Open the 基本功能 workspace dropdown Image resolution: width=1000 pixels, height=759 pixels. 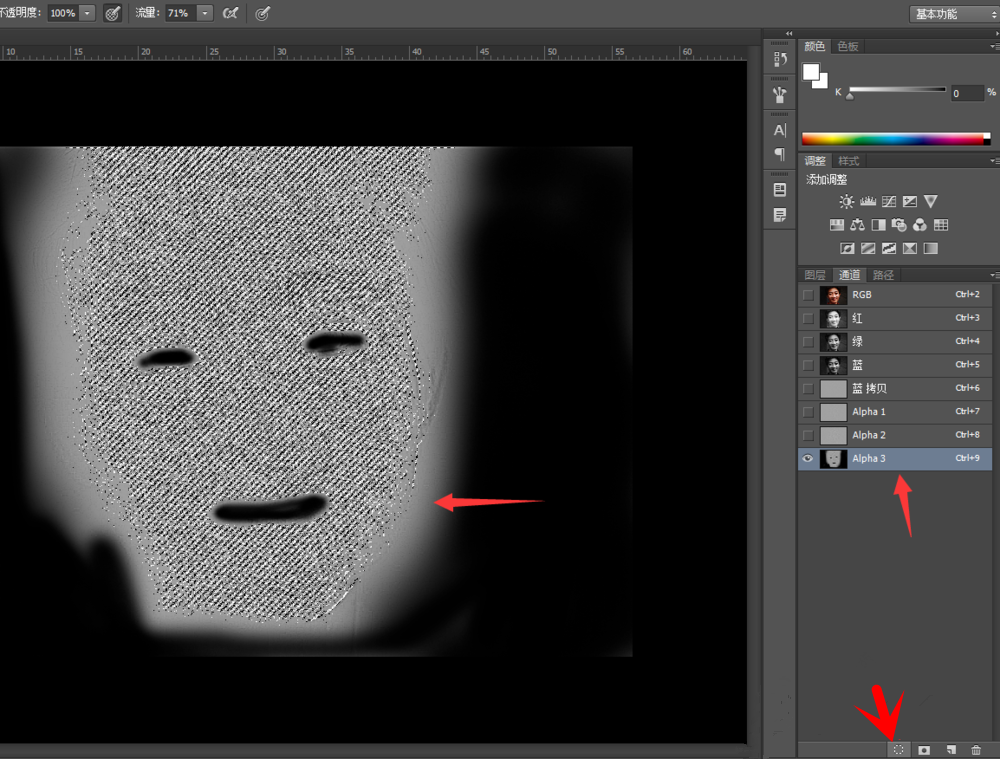[948, 14]
